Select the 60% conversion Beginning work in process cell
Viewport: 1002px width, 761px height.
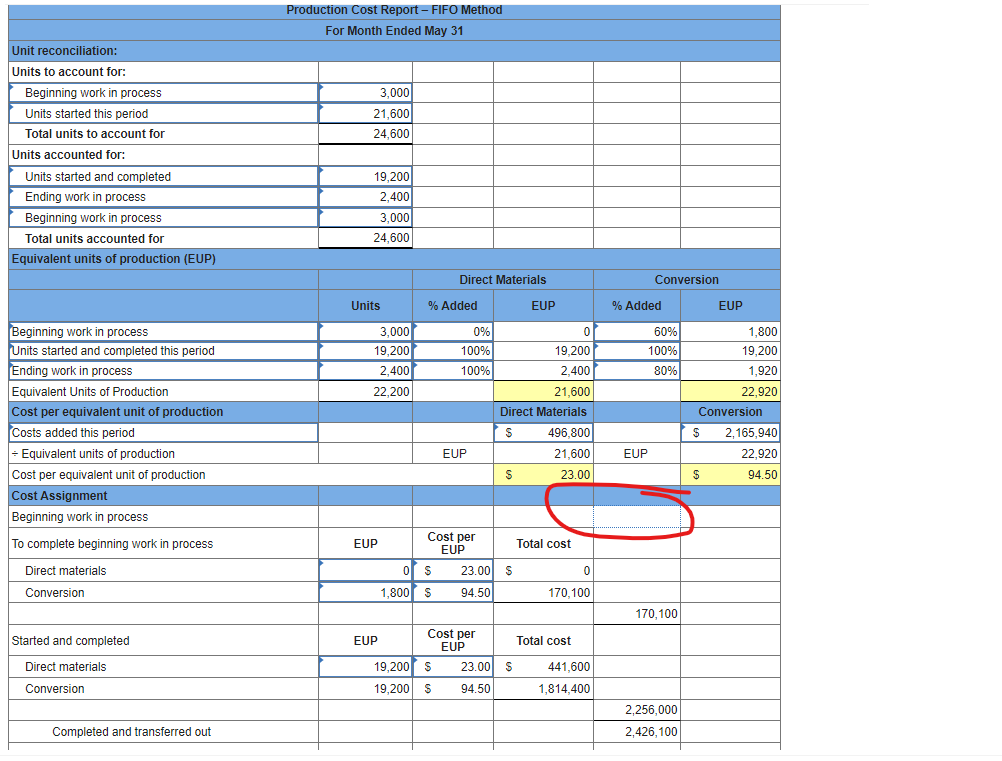click(636, 332)
